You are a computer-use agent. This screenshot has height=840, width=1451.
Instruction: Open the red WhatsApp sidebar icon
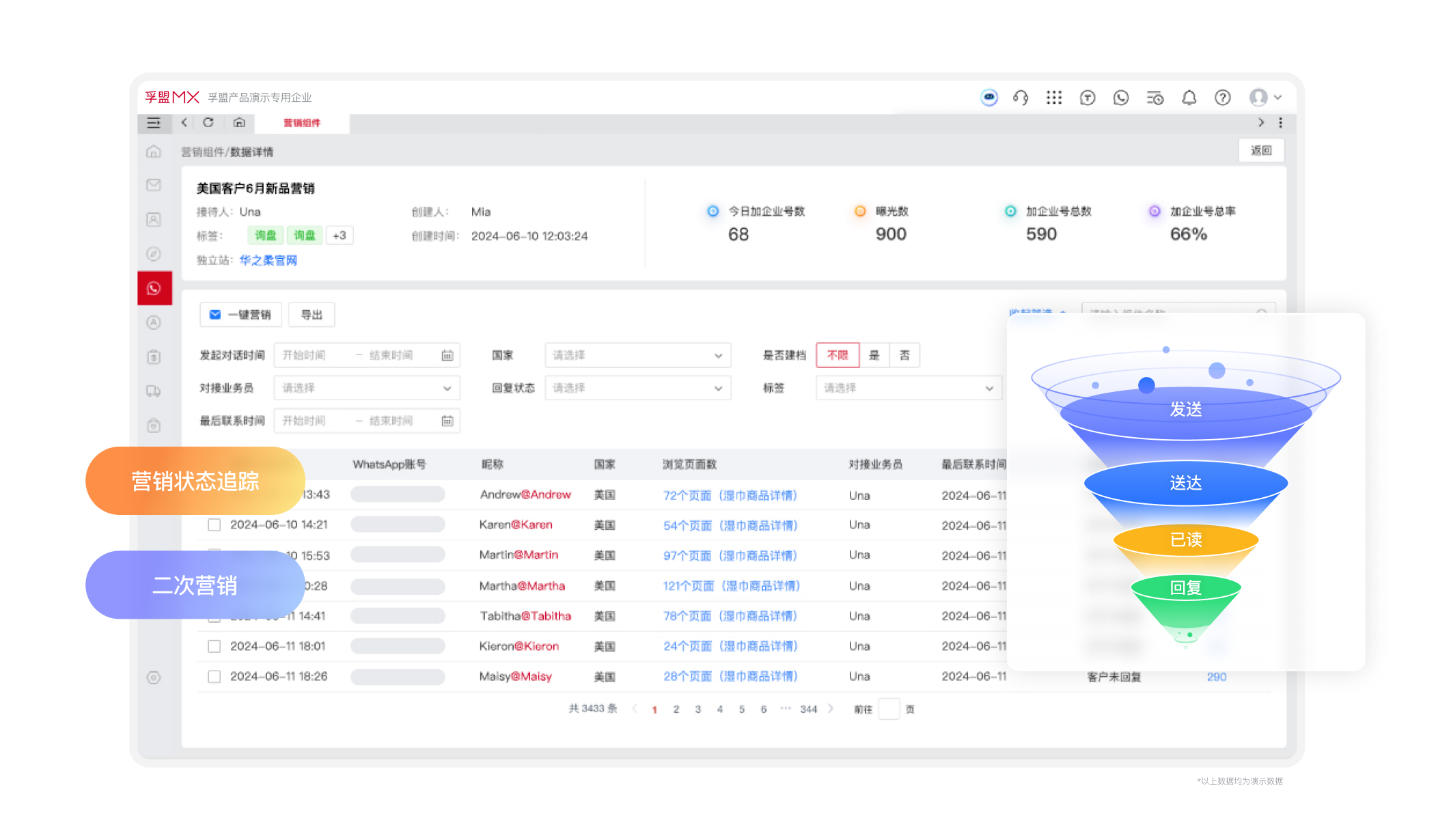tap(154, 288)
